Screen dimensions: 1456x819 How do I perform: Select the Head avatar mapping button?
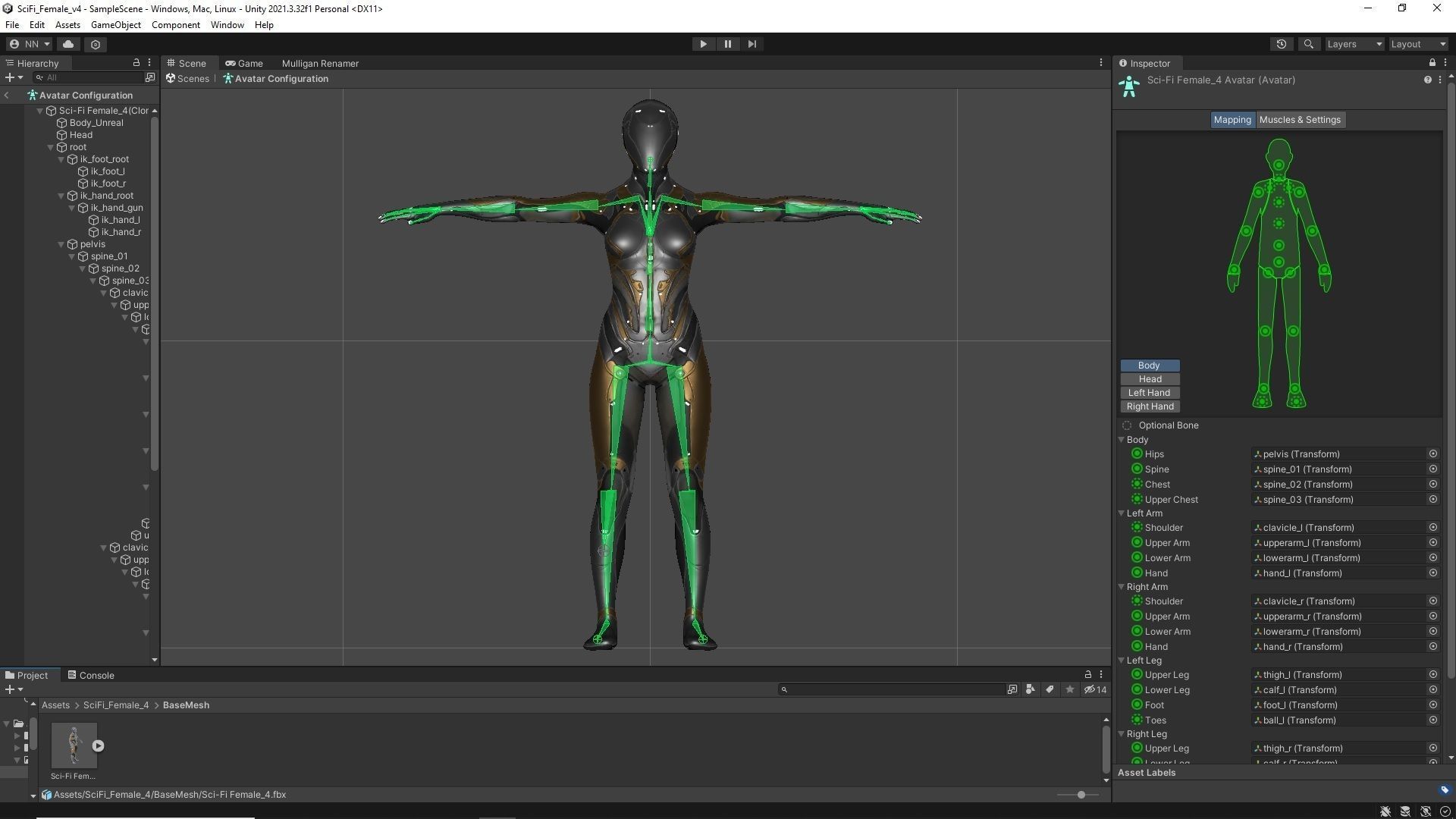pos(1150,379)
